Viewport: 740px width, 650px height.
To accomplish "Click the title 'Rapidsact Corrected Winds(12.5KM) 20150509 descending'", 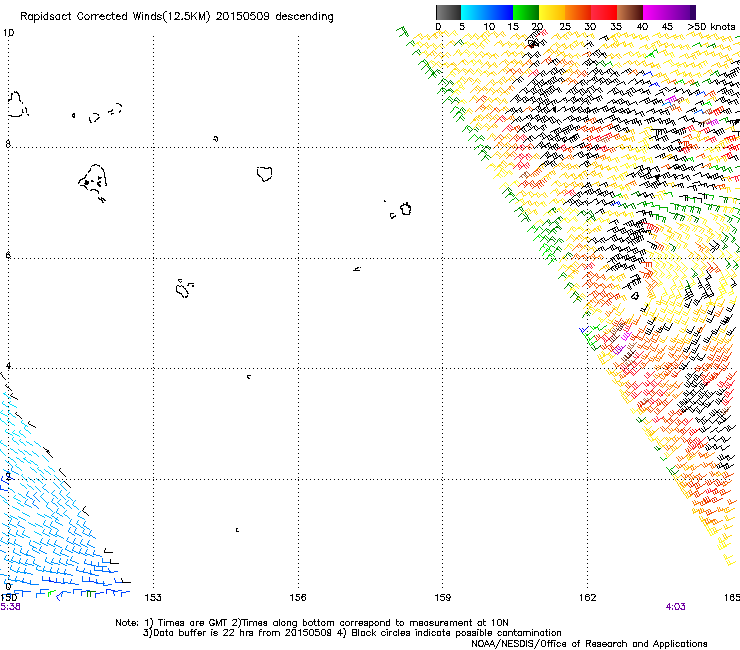I will coord(177,17).
